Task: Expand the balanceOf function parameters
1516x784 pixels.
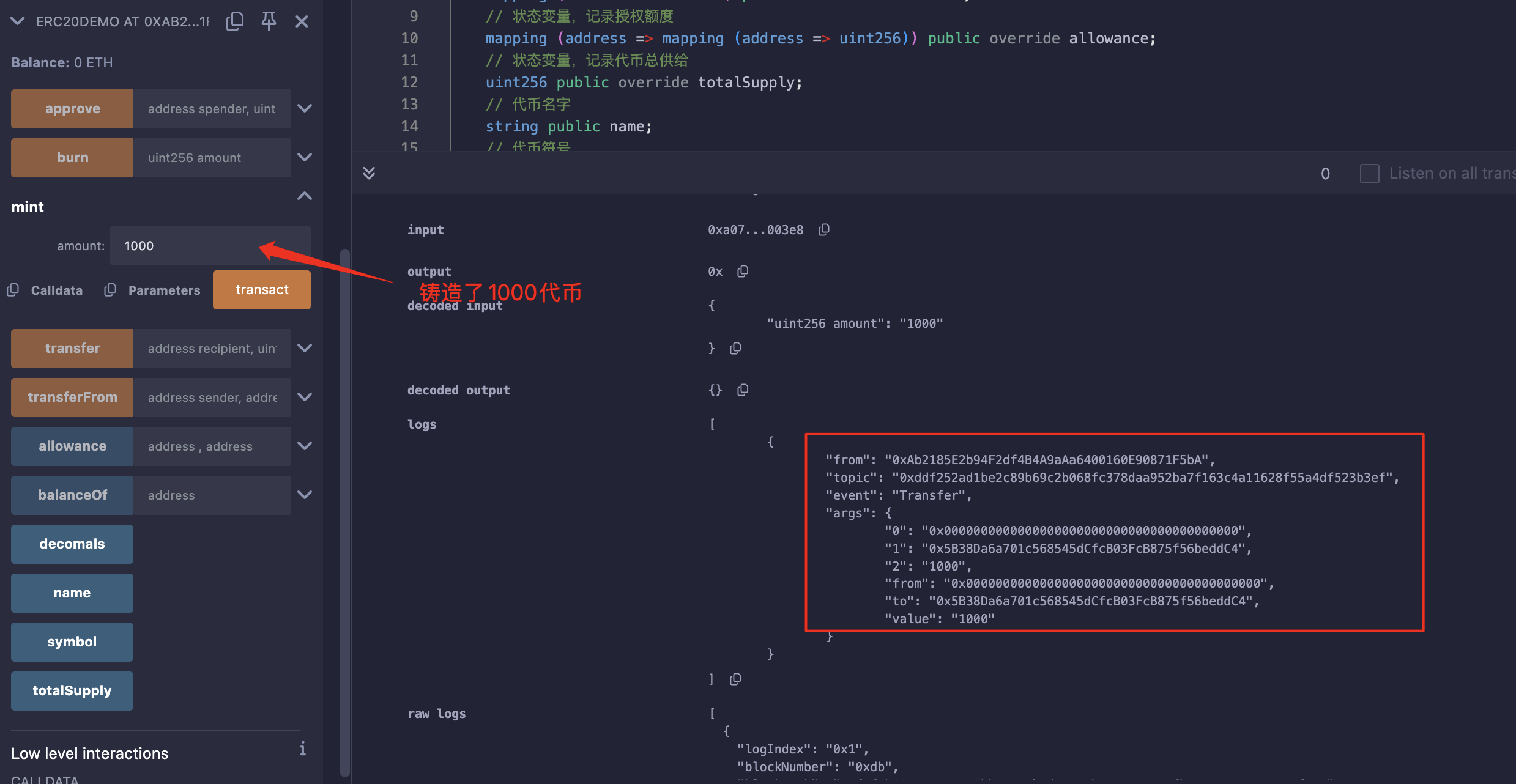Action: click(x=305, y=495)
